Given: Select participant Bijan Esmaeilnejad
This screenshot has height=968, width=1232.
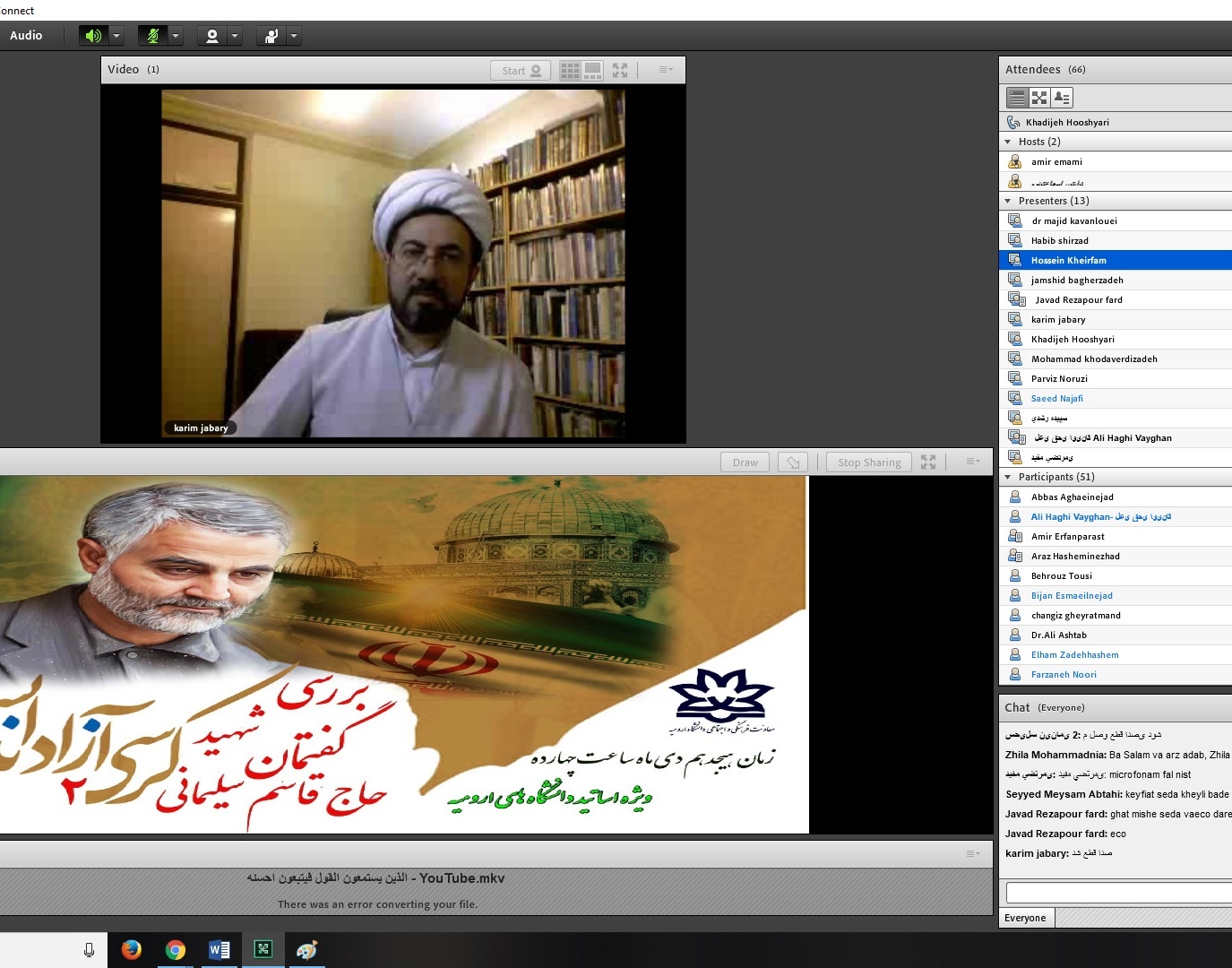Looking at the screenshot, I should point(1116,596).
